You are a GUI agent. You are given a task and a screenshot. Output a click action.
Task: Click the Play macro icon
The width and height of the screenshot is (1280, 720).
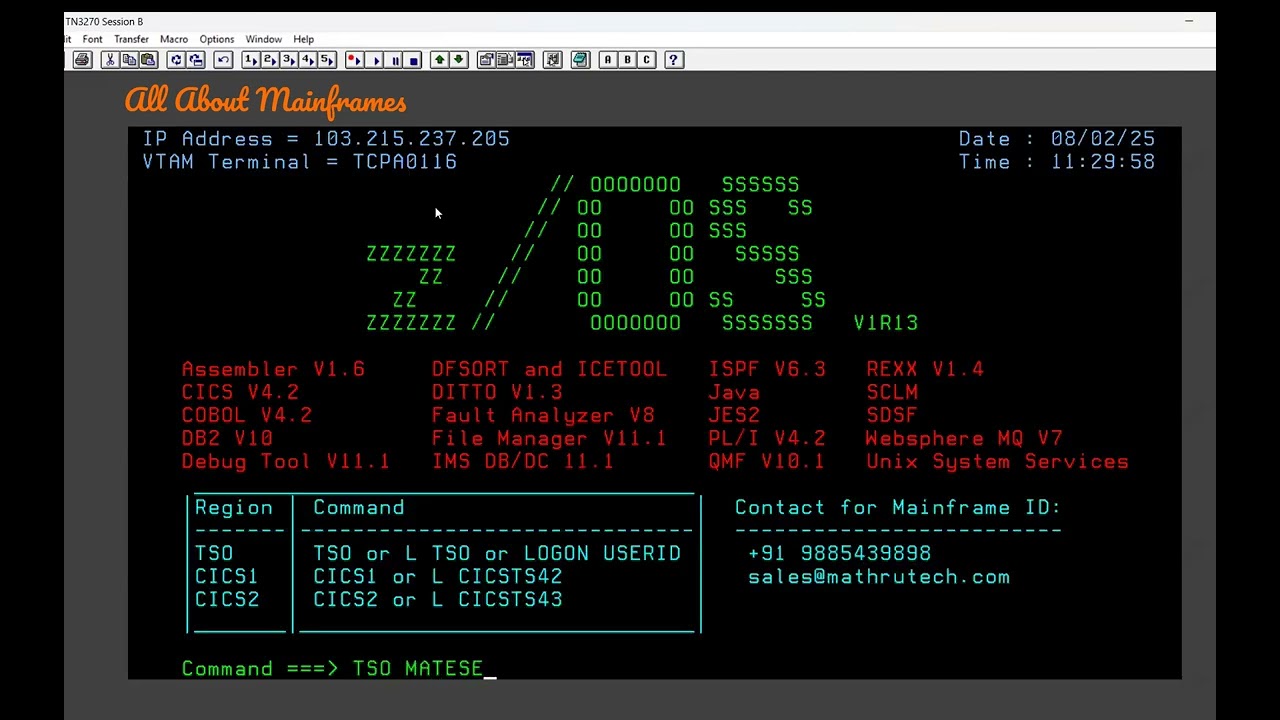375,60
